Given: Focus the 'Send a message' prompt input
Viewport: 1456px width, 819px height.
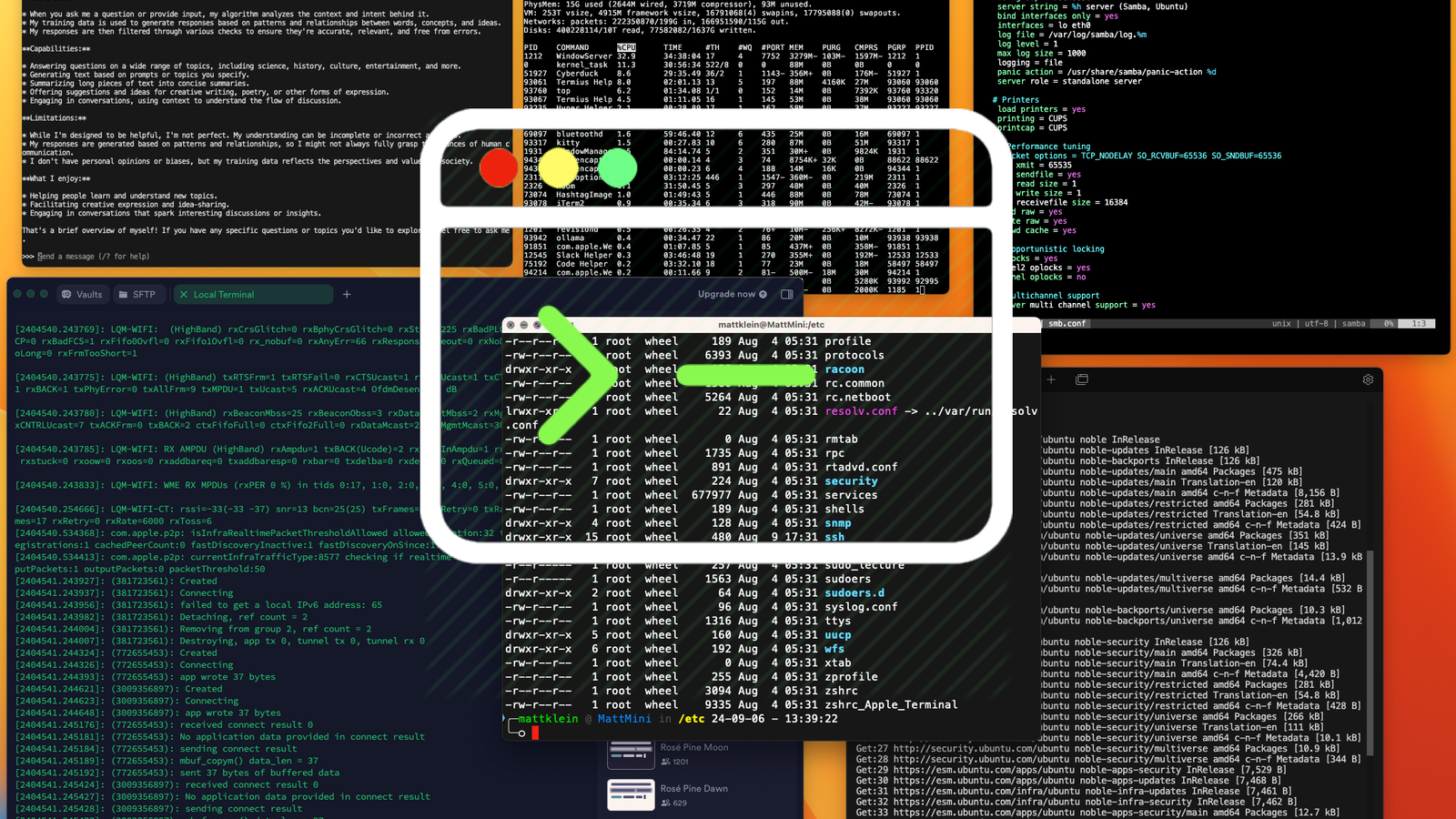Looking at the screenshot, I should tap(94, 257).
